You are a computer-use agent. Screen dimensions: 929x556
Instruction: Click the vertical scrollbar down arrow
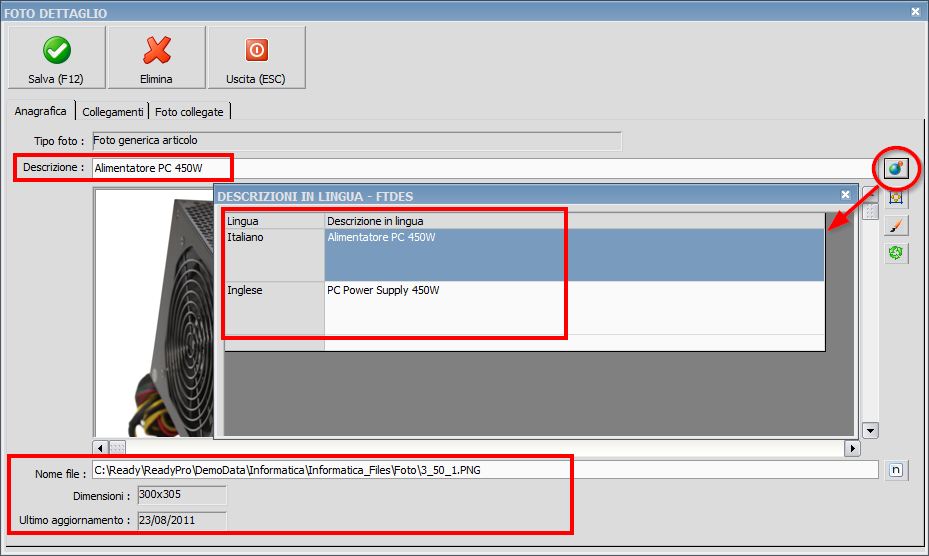pos(870,431)
